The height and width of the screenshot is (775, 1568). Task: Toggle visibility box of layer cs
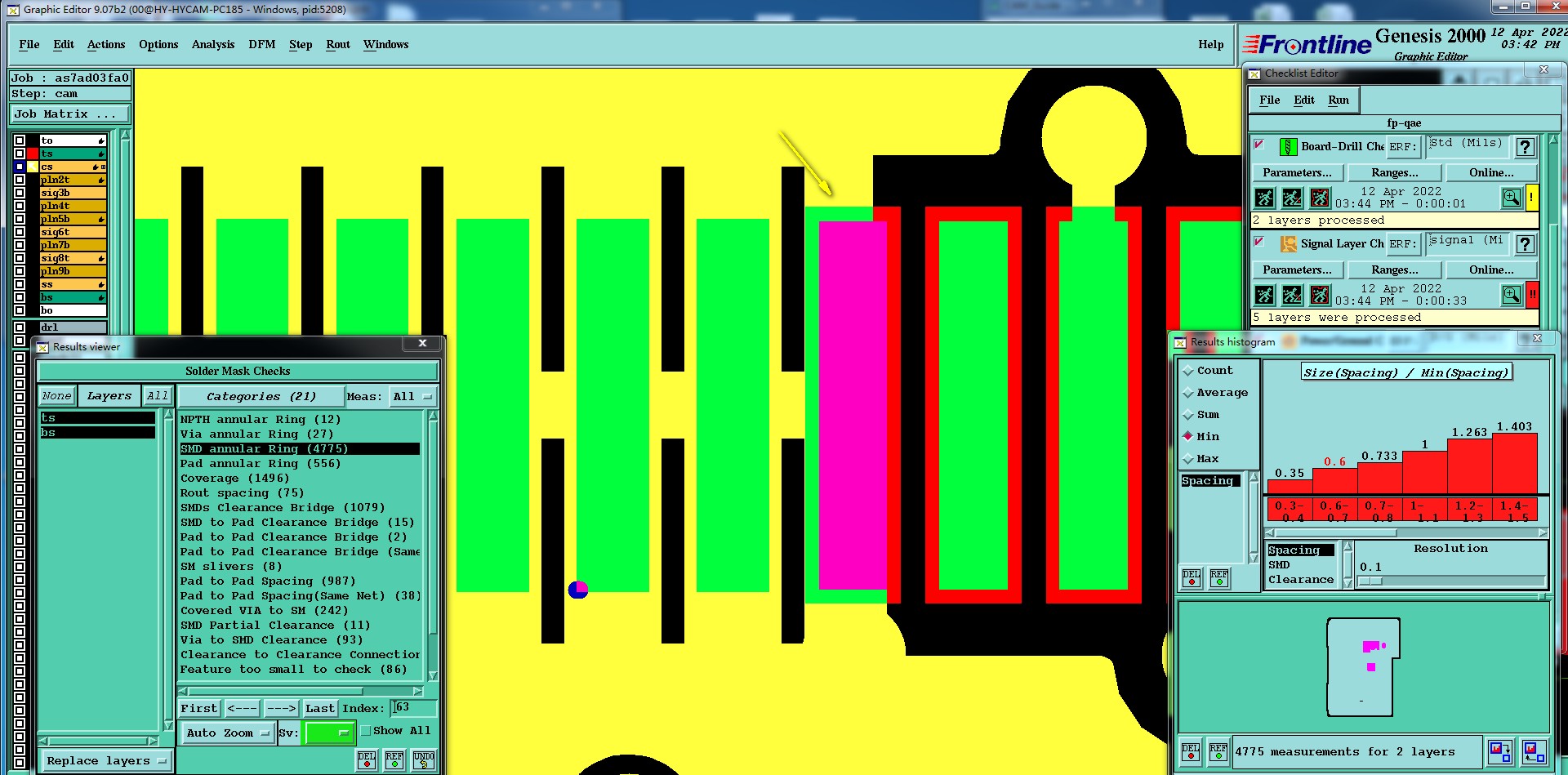tap(20, 167)
